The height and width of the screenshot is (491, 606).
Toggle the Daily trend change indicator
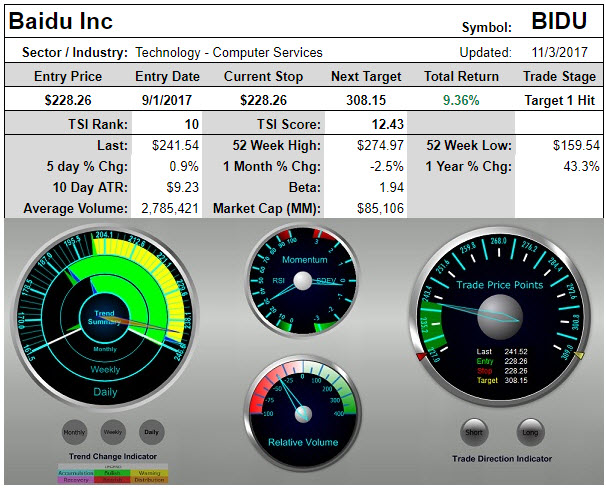pos(150,431)
